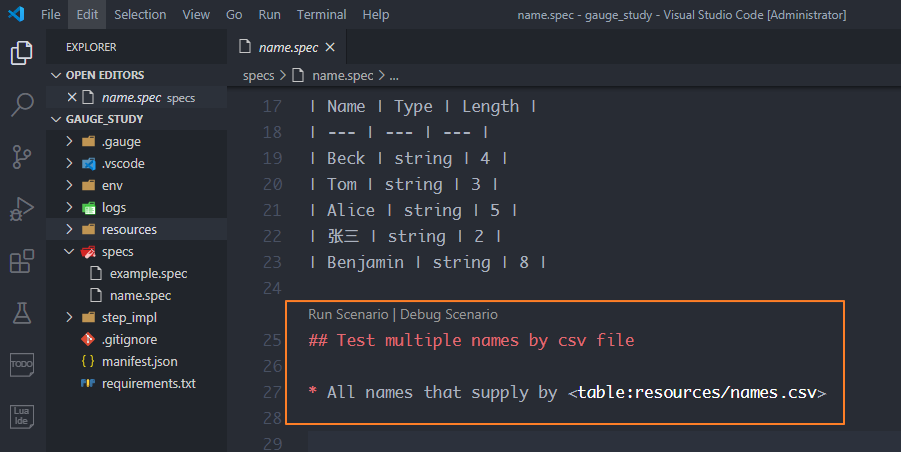This screenshot has width=901, height=452.
Task: Close name.spec in Open Editors list
Action: pos(72,97)
